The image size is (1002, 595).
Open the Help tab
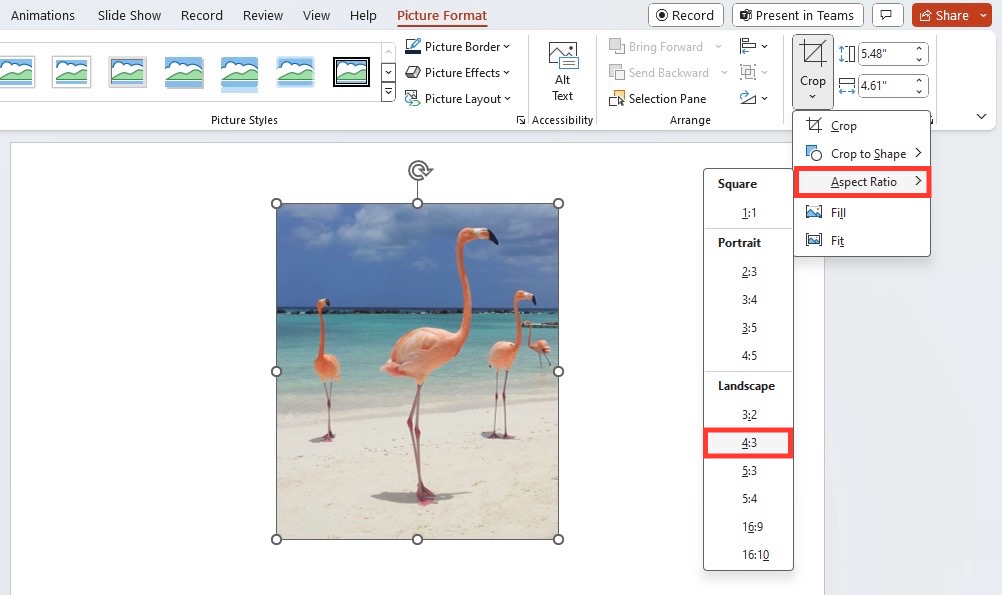pos(363,15)
